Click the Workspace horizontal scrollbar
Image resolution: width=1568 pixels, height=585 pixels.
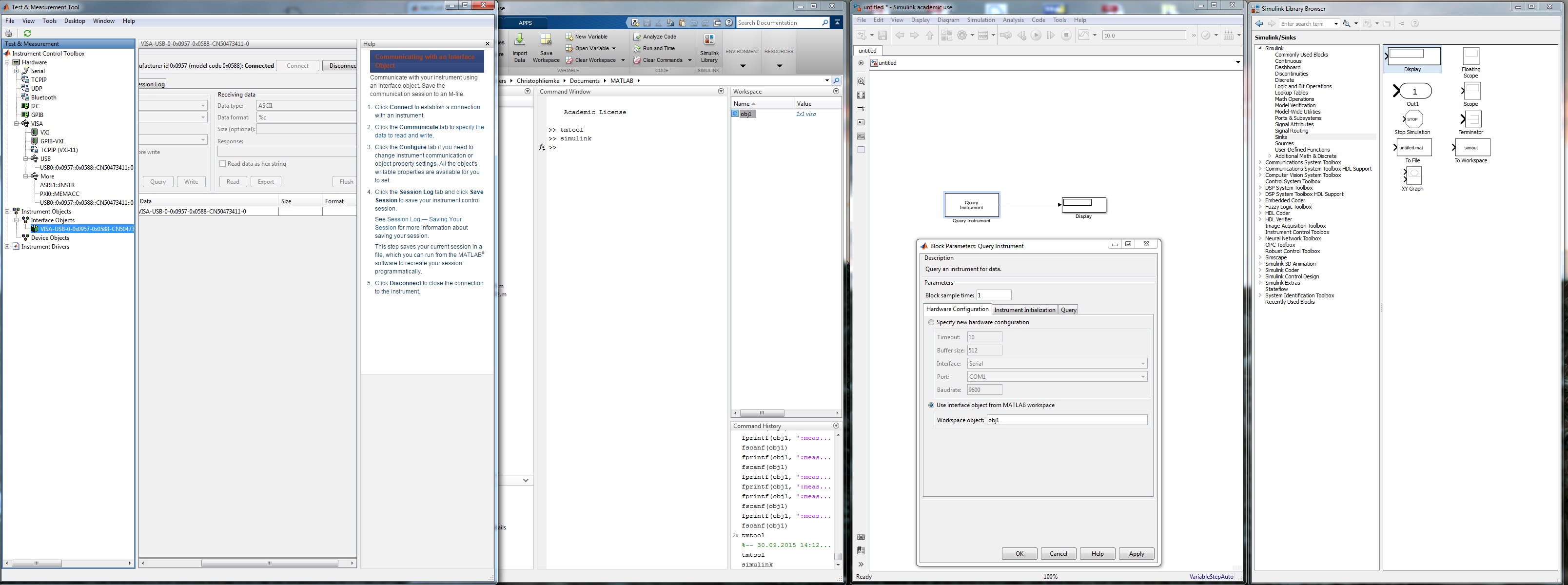pyautogui.click(x=762, y=413)
